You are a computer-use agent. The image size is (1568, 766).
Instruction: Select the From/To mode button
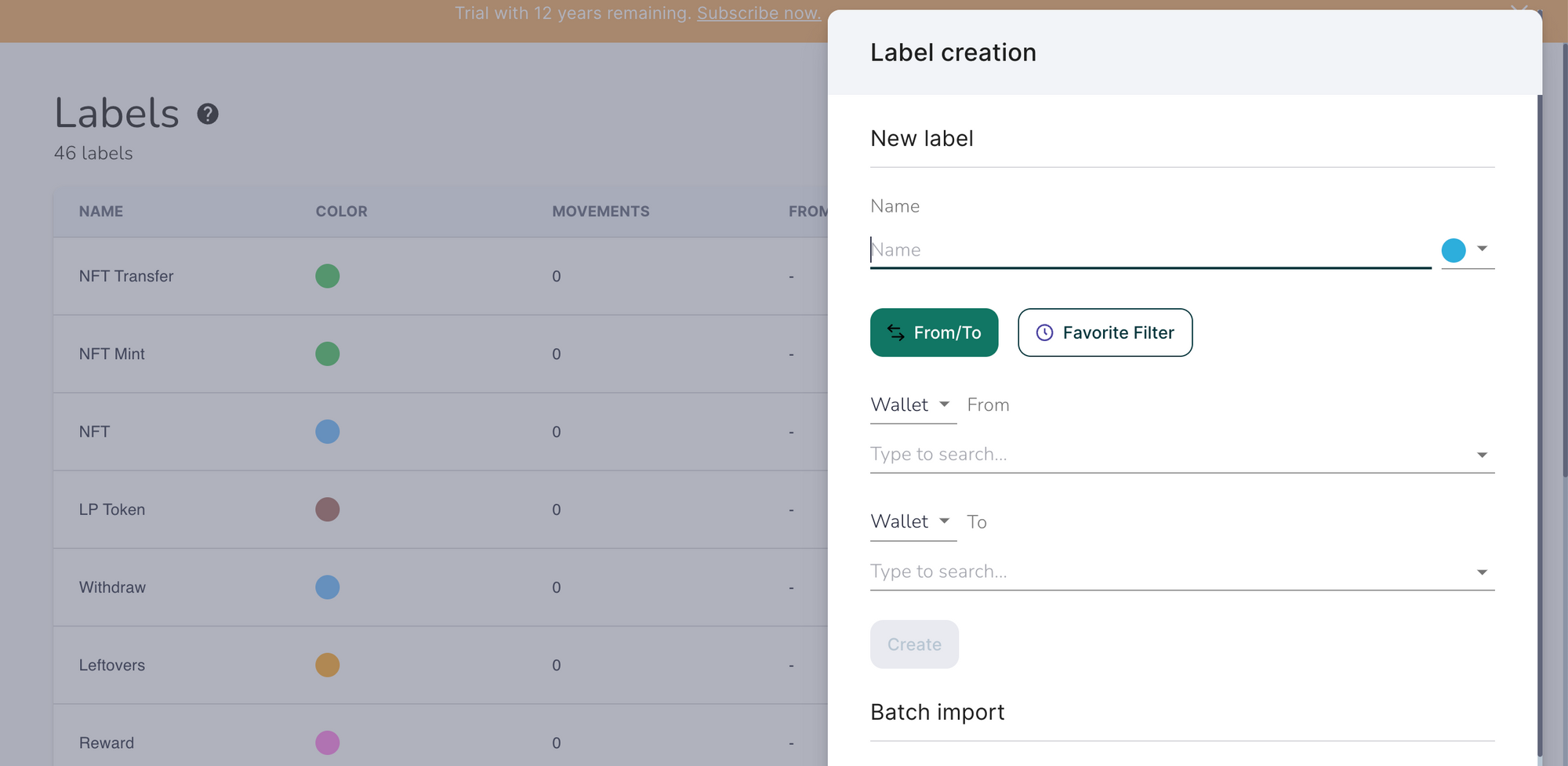[934, 332]
